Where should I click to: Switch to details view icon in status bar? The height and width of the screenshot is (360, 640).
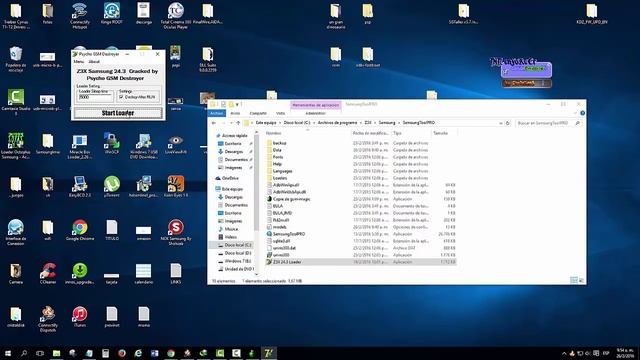coord(574,280)
